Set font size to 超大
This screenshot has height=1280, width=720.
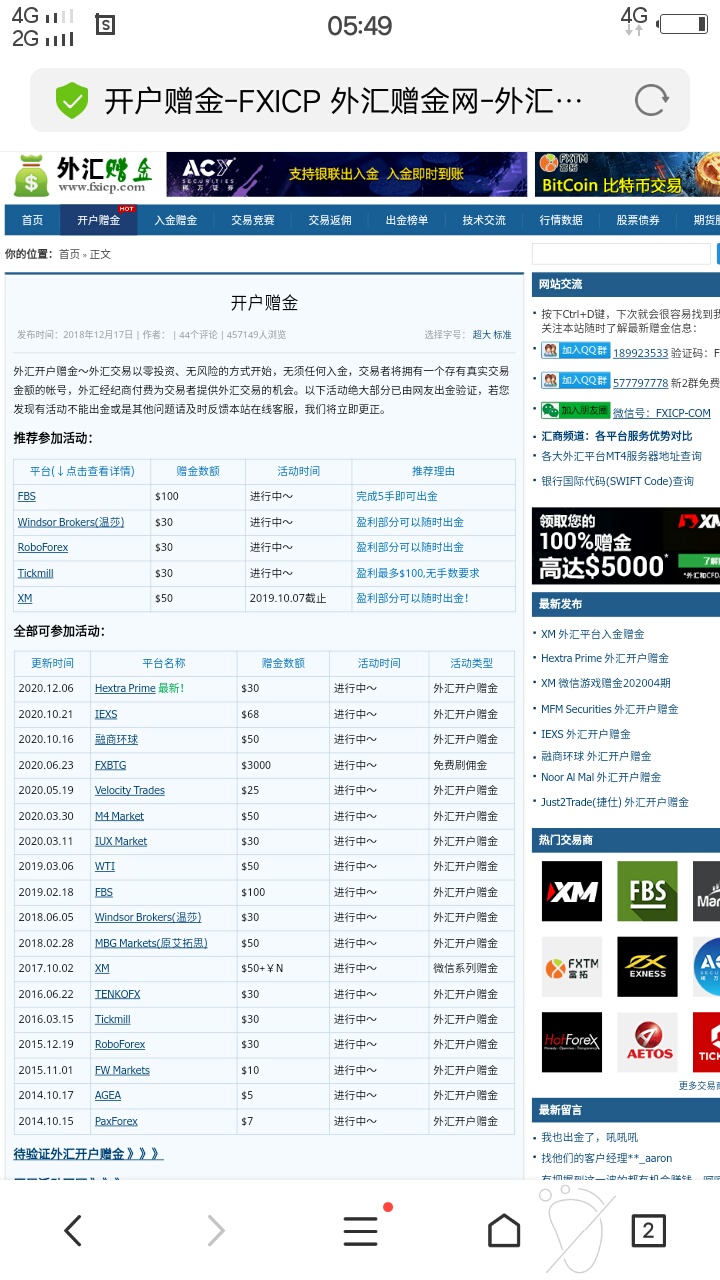(x=481, y=335)
